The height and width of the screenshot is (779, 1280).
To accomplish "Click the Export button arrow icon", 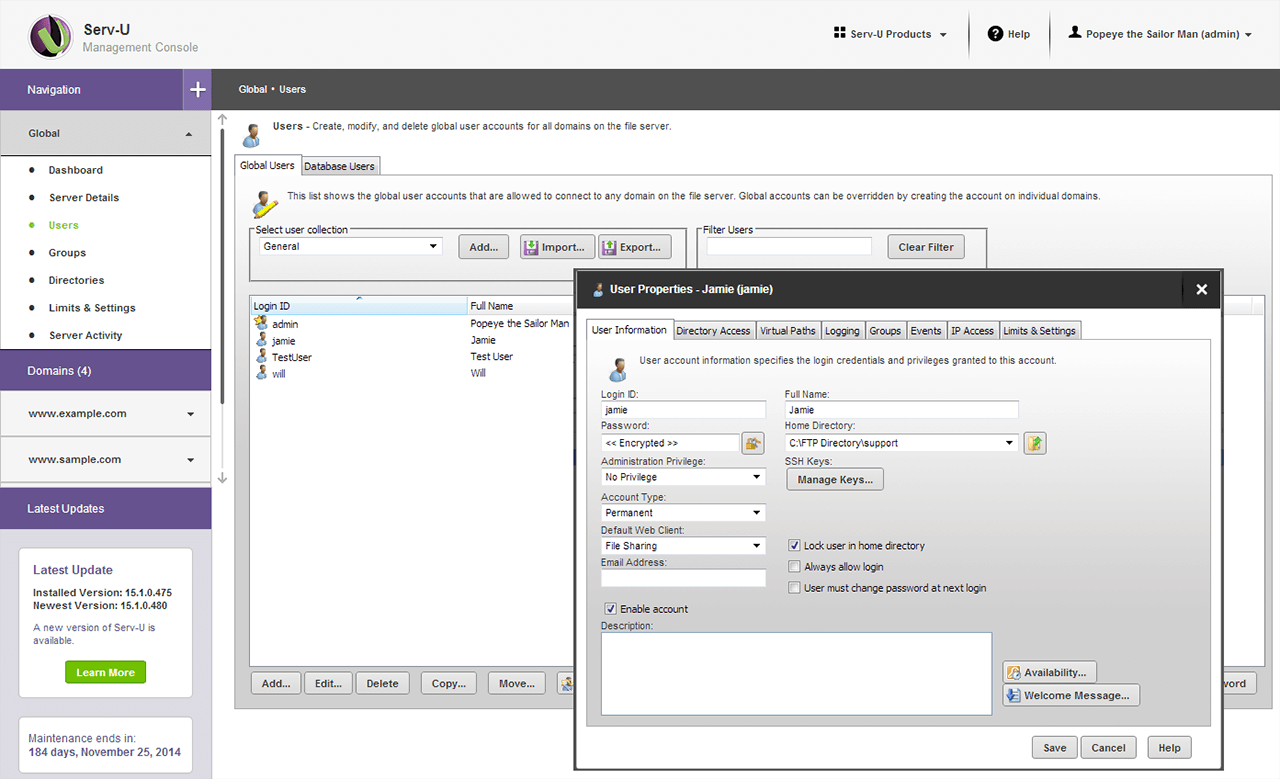I will tap(609, 247).
